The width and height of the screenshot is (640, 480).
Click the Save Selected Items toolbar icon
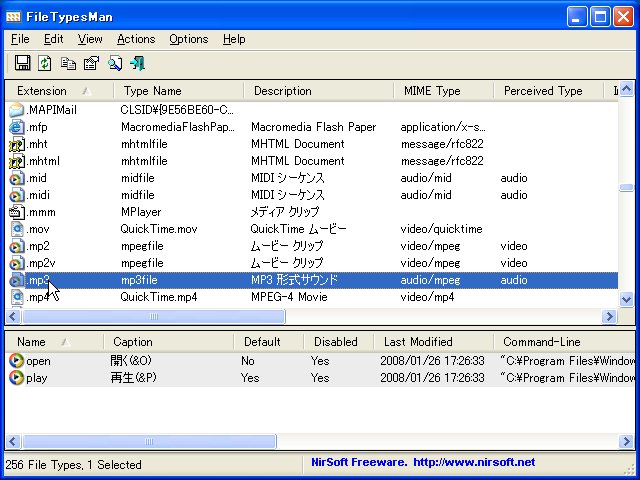tap(22, 63)
